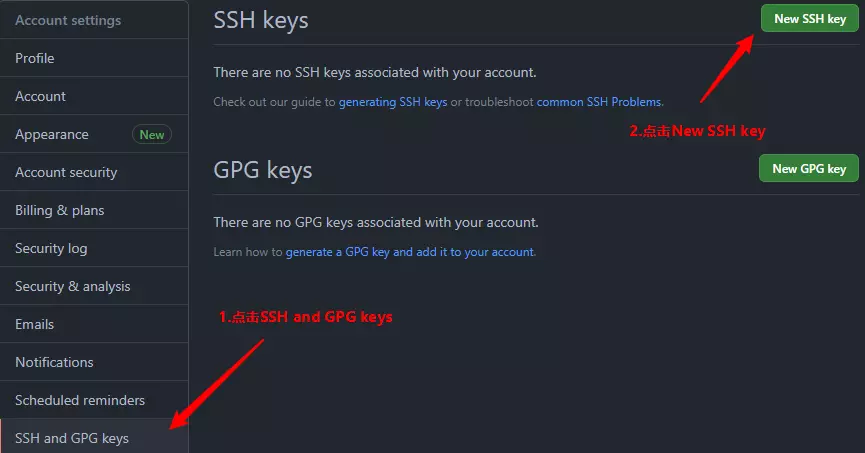The image size is (865, 453).
Task: Go to Account in the sidebar
Action: pos(40,96)
